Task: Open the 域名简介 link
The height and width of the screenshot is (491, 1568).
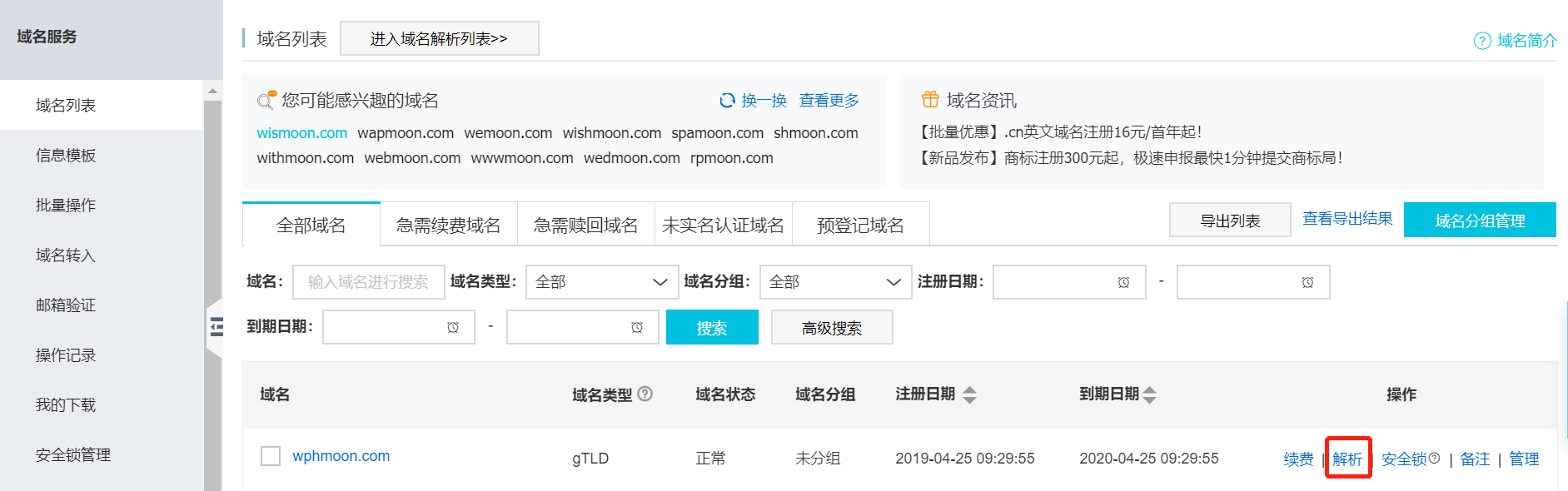Action: pos(1527,41)
